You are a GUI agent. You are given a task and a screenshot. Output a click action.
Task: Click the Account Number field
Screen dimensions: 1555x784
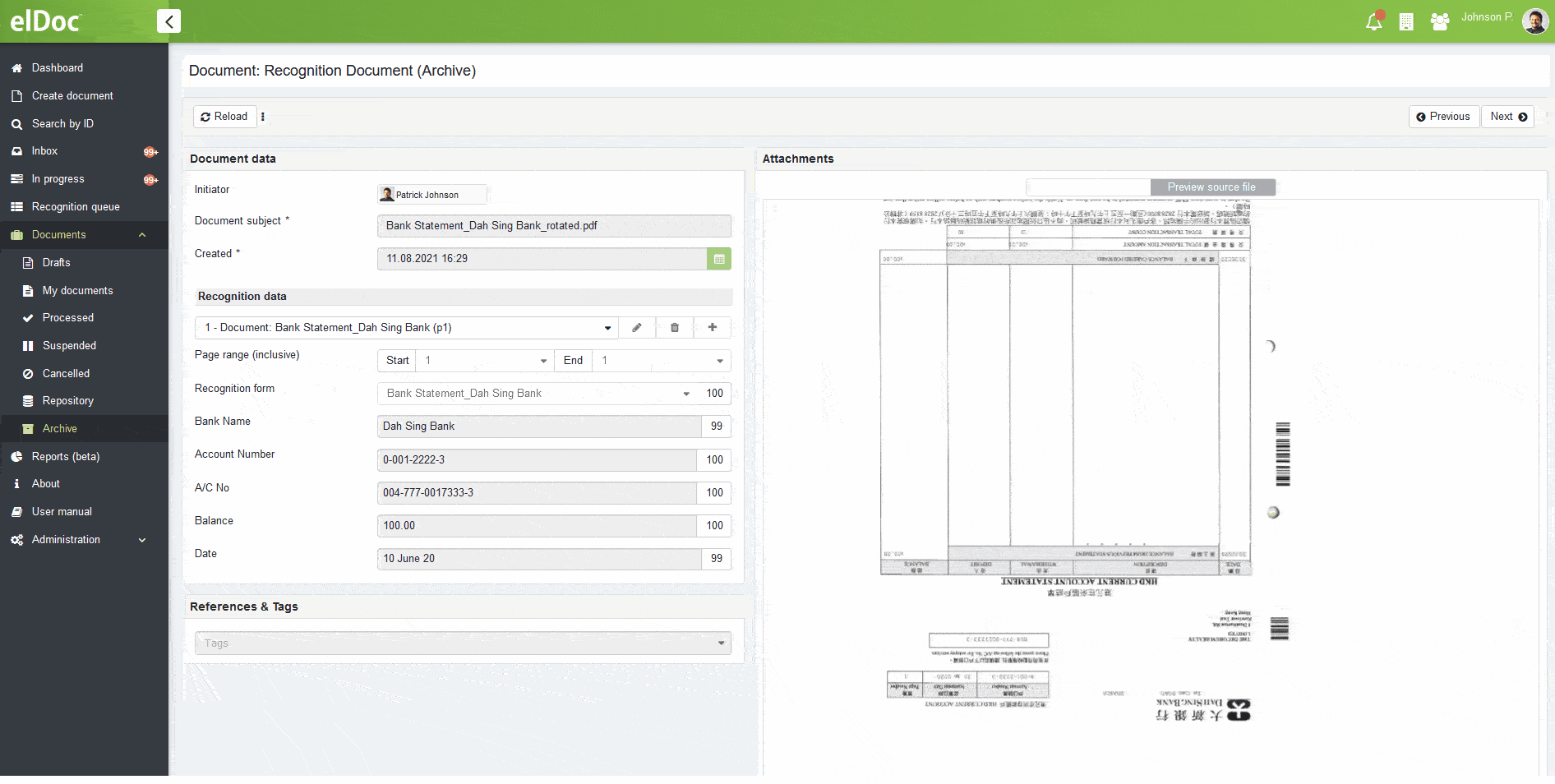pos(537,460)
